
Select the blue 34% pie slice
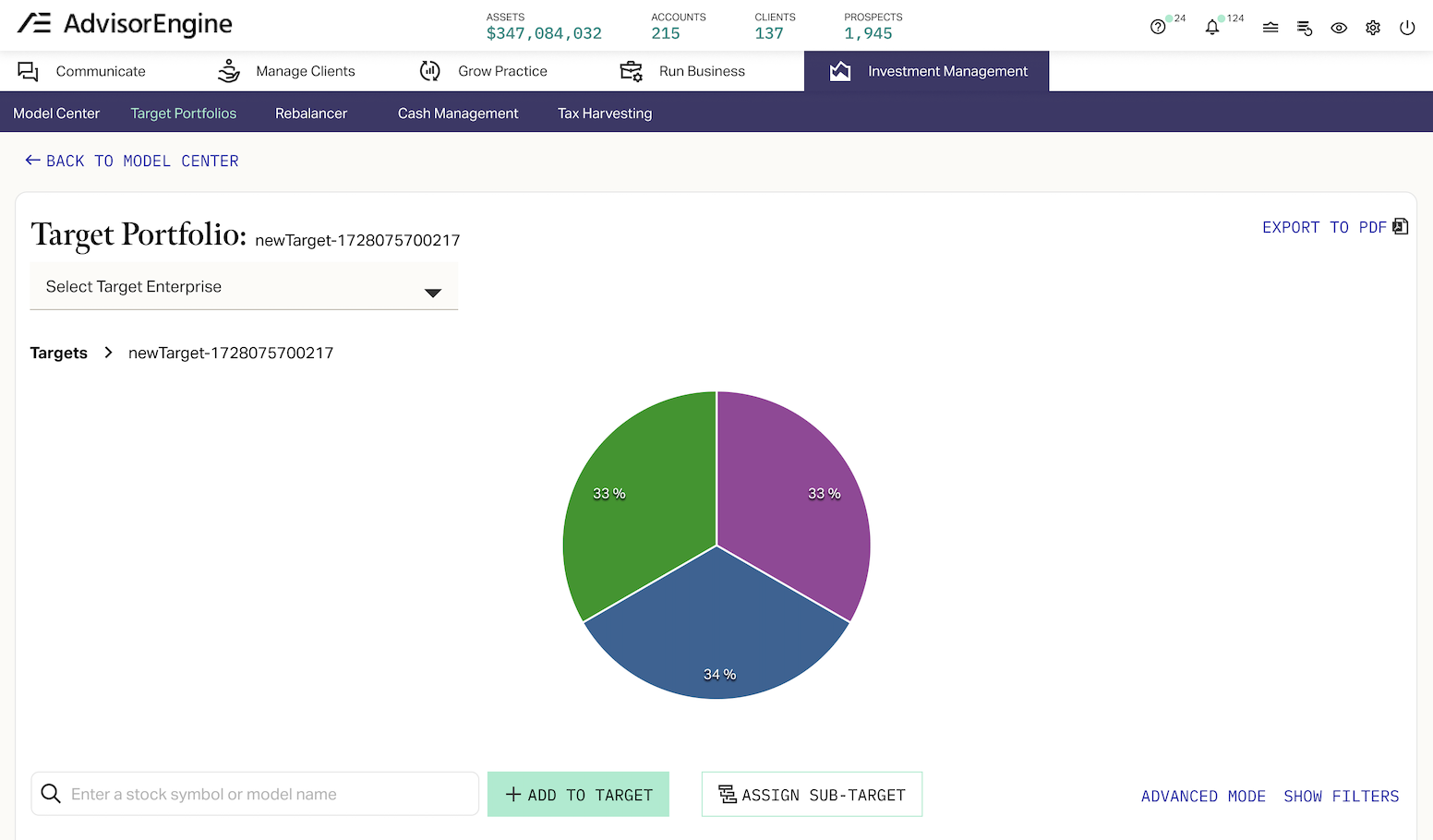pyautogui.click(x=716, y=637)
